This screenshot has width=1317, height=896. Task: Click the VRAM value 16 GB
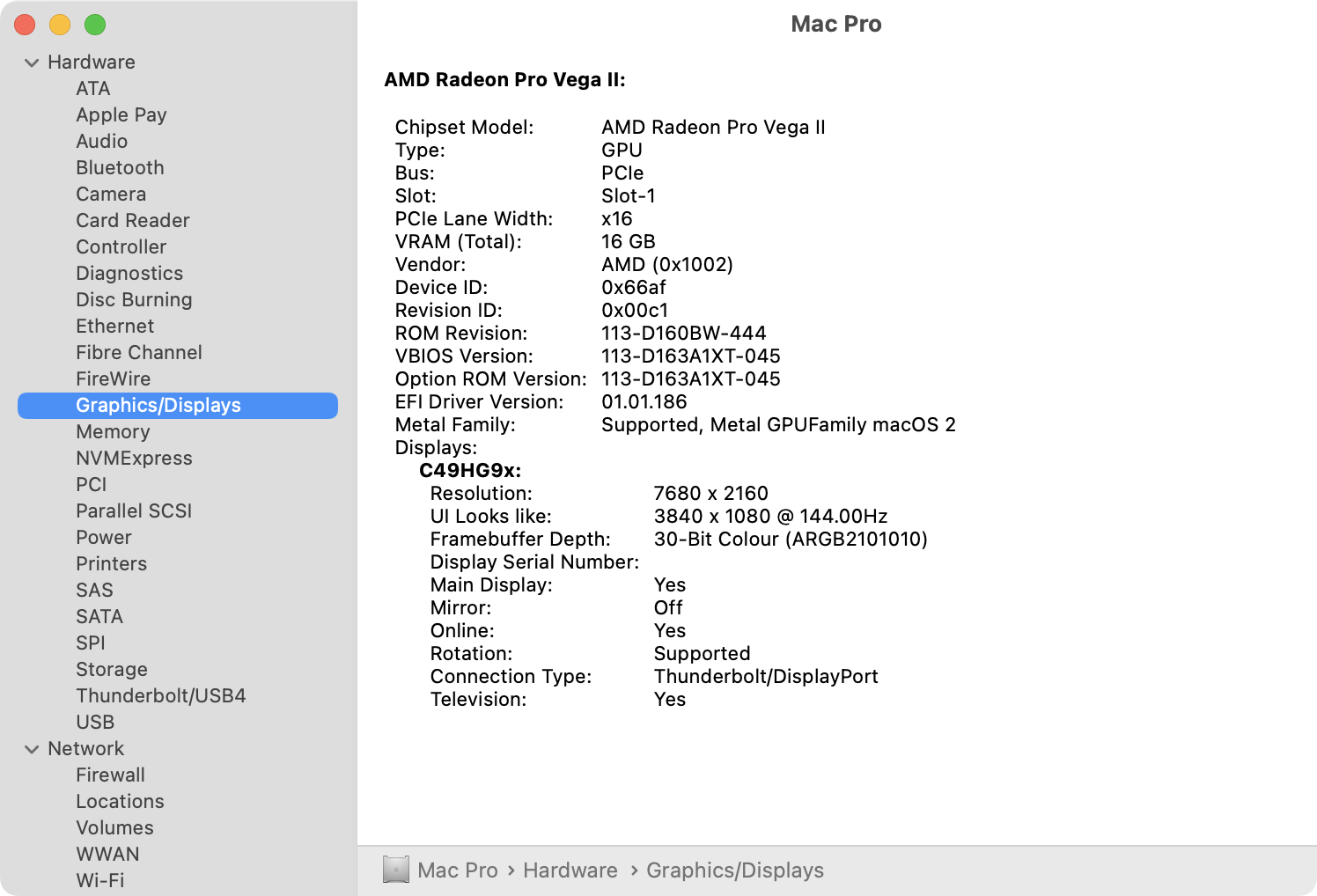629,242
